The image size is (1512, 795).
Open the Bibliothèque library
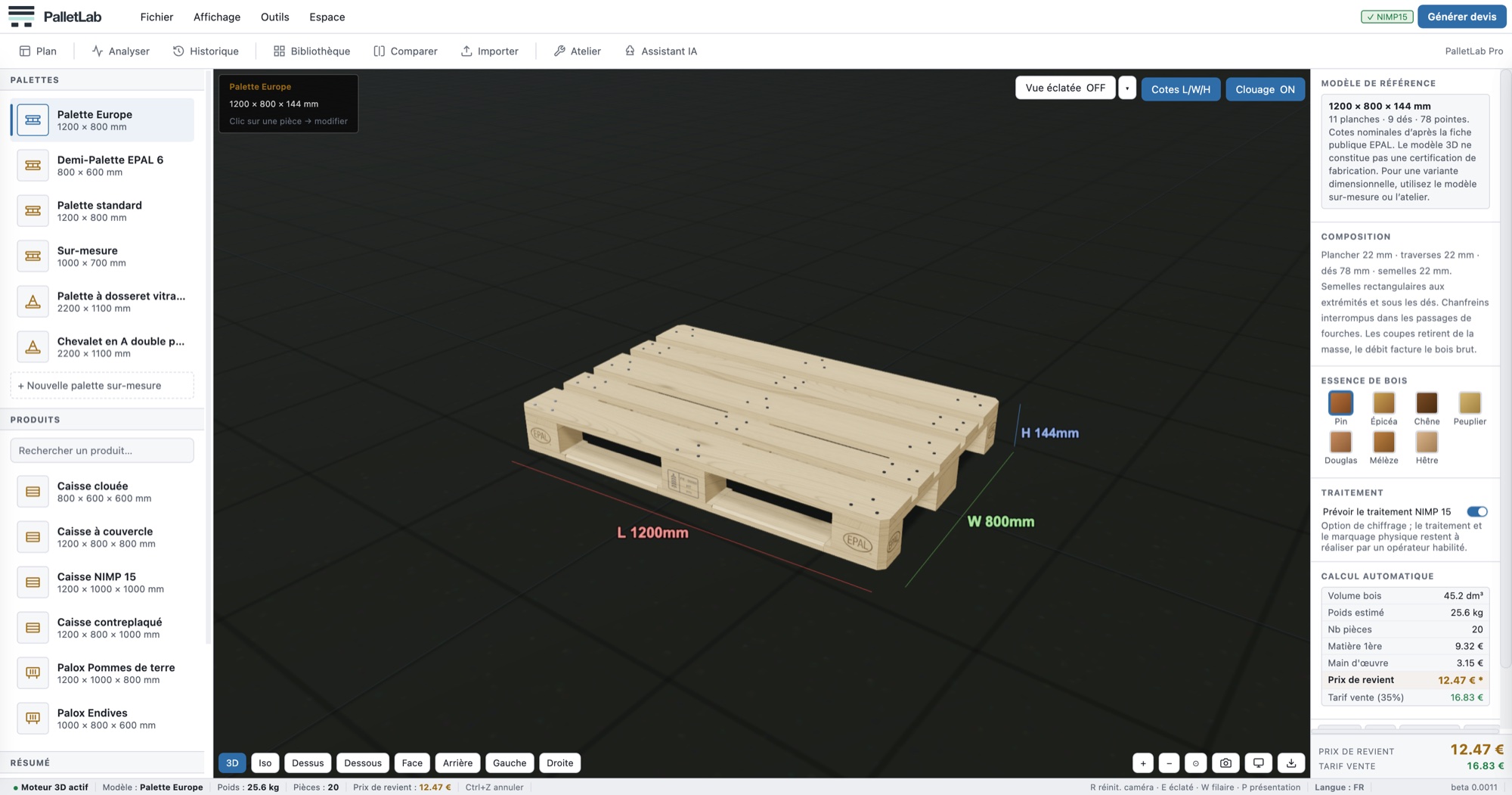coord(311,51)
